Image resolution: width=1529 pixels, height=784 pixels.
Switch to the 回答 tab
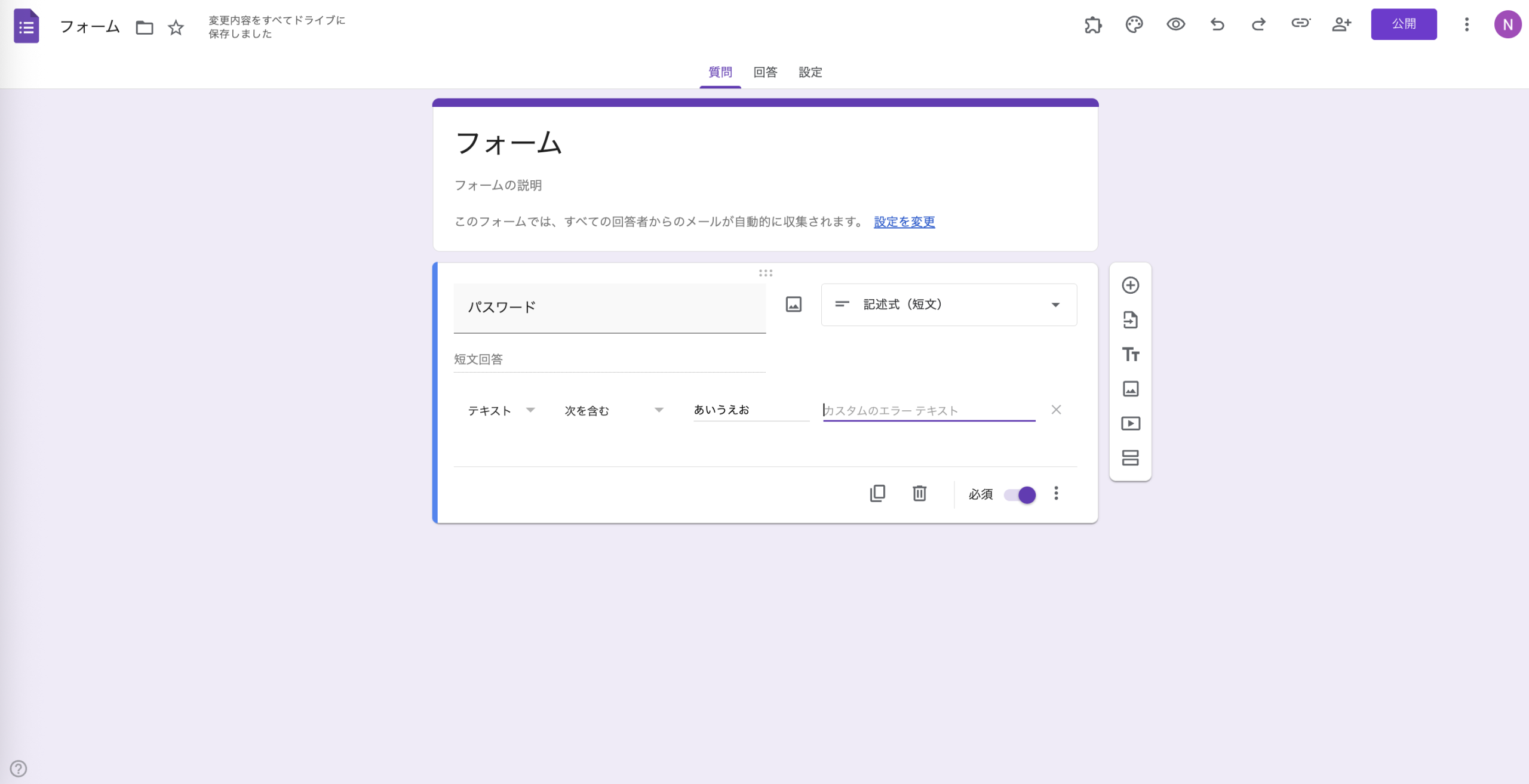pos(765,72)
